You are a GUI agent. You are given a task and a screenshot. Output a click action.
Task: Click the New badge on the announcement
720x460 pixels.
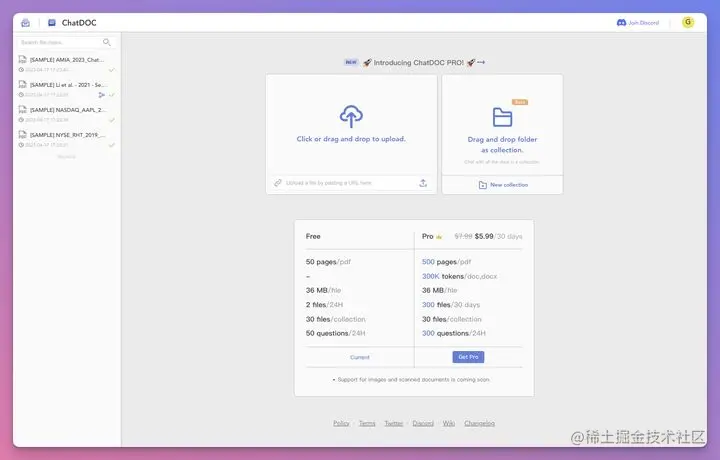pos(351,62)
